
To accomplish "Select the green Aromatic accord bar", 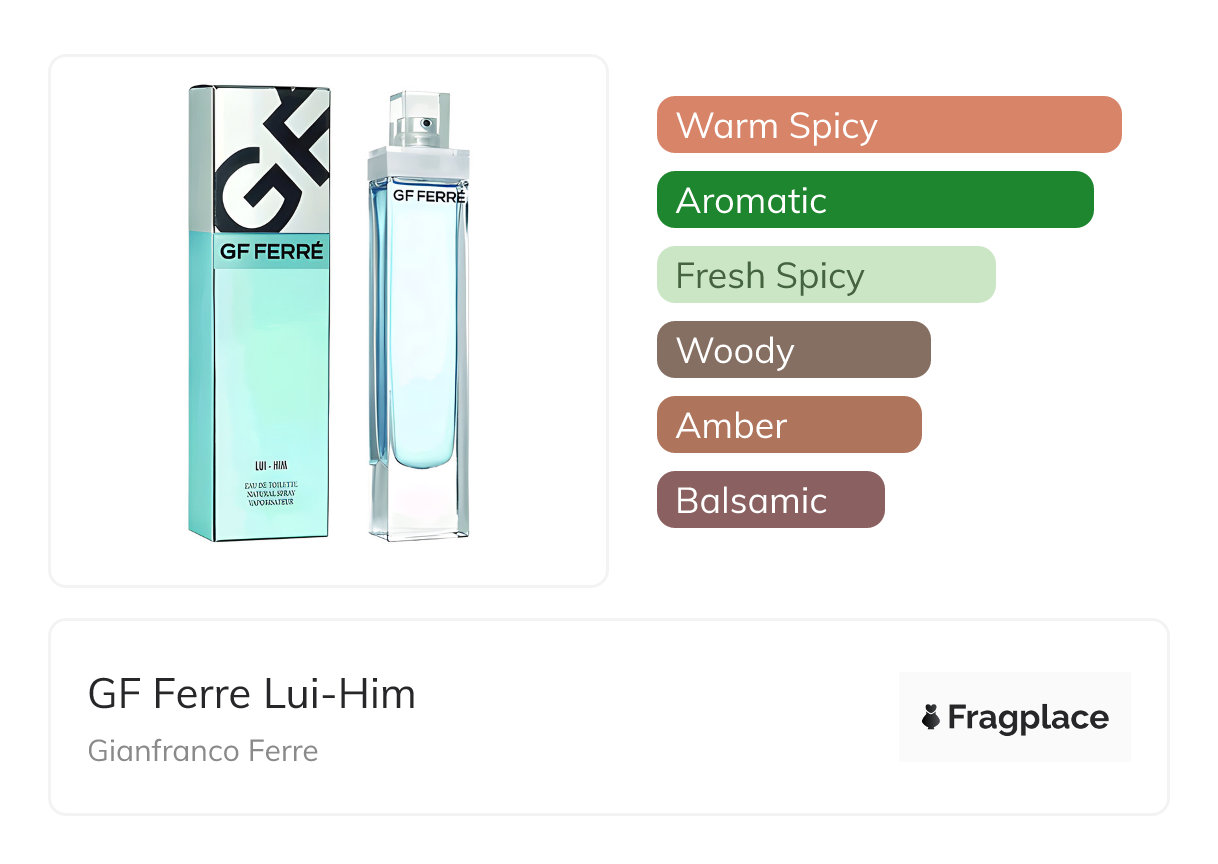I will coord(874,200).
